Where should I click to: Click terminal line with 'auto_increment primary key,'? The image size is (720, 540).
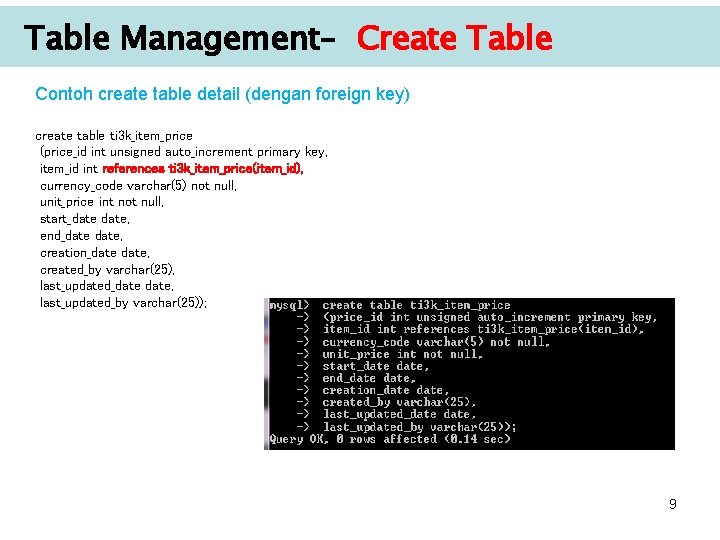tap(490, 317)
